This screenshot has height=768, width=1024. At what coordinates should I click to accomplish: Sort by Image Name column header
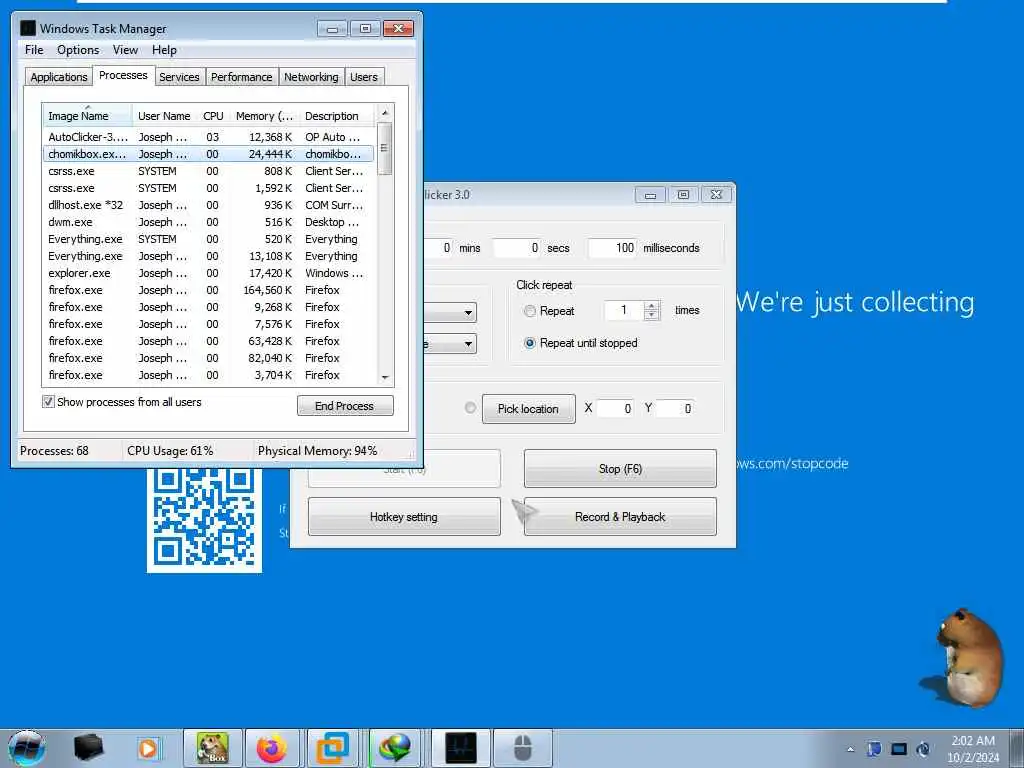tap(87, 116)
